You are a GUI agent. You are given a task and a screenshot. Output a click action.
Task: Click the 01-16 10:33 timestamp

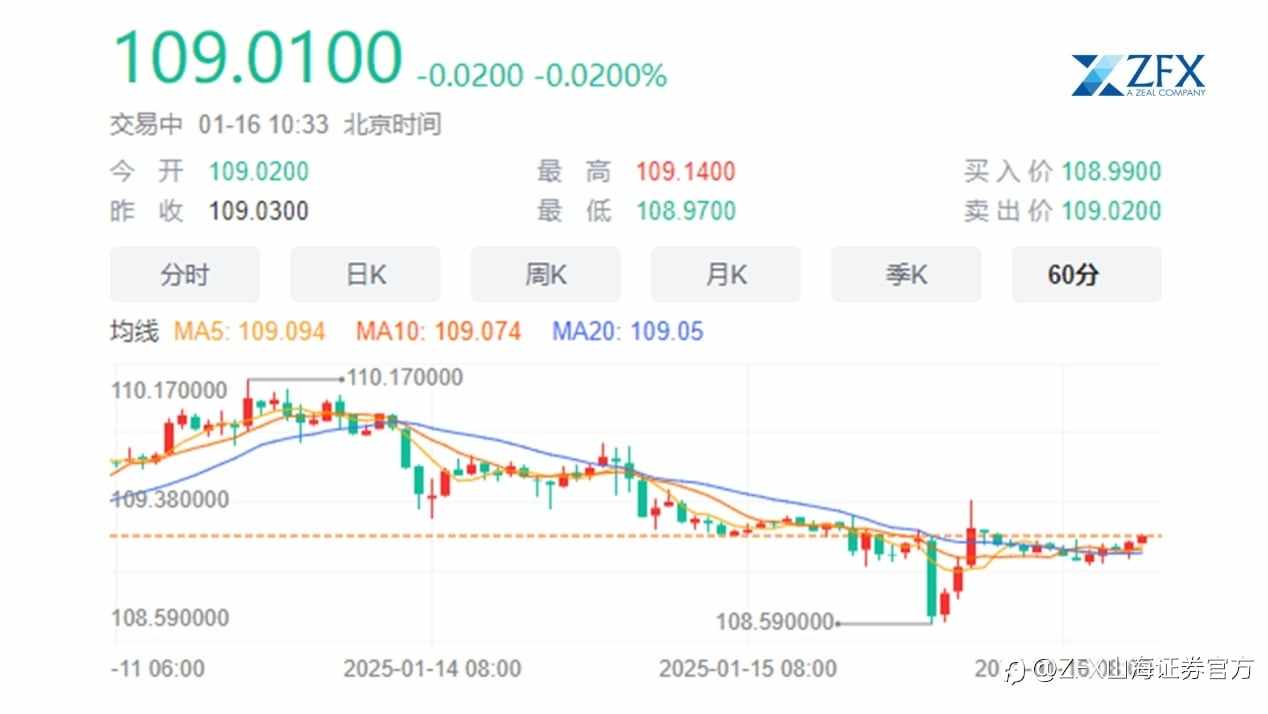[263, 125]
